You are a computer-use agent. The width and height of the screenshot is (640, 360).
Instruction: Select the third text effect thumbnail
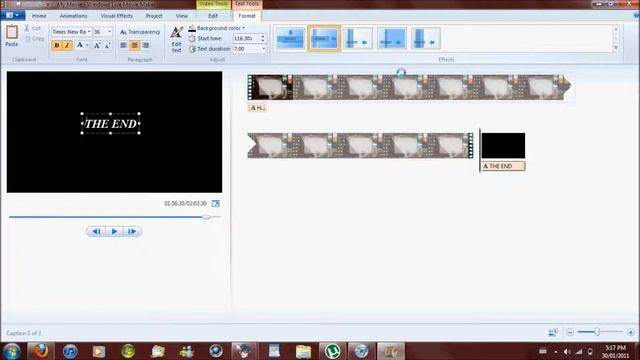pyautogui.click(x=358, y=38)
